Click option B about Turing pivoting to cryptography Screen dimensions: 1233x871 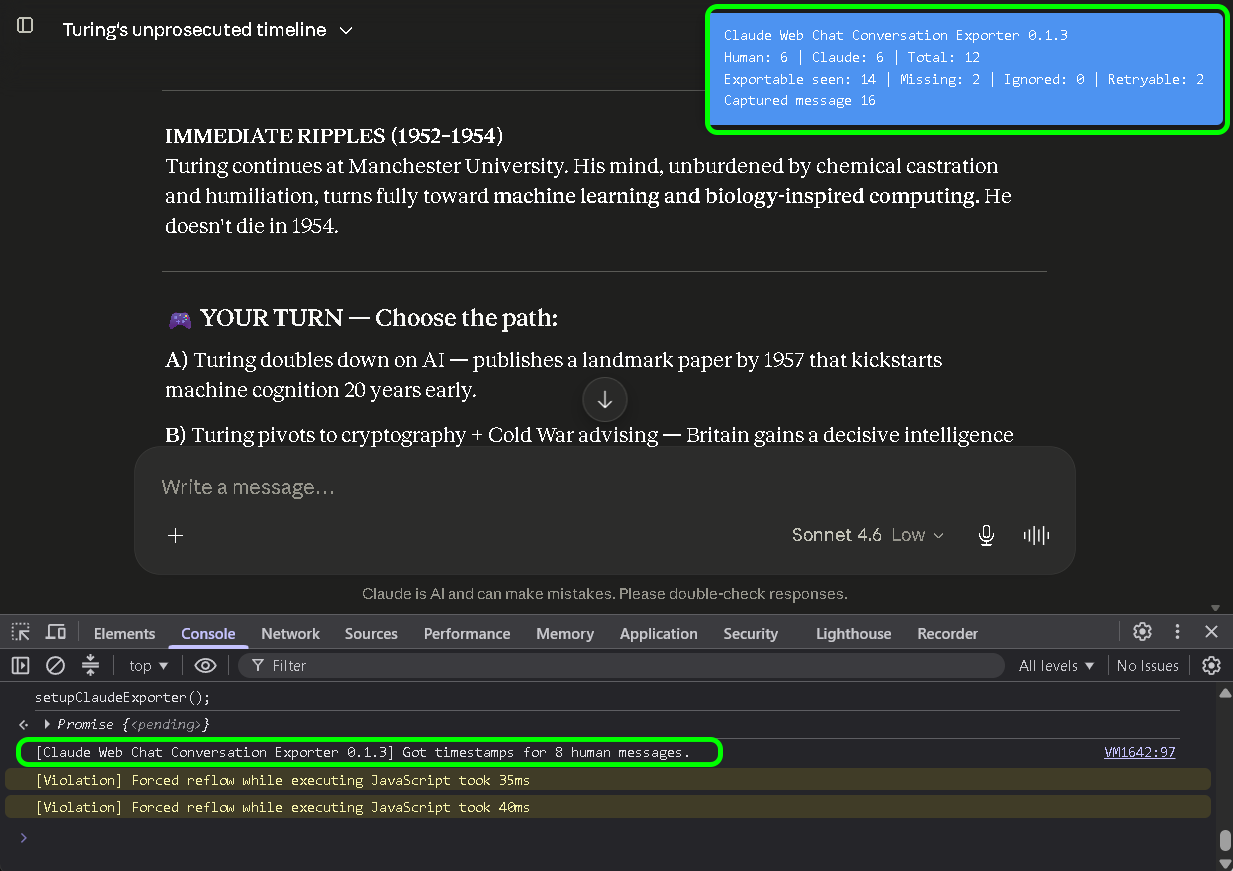pyautogui.click(x=589, y=435)
